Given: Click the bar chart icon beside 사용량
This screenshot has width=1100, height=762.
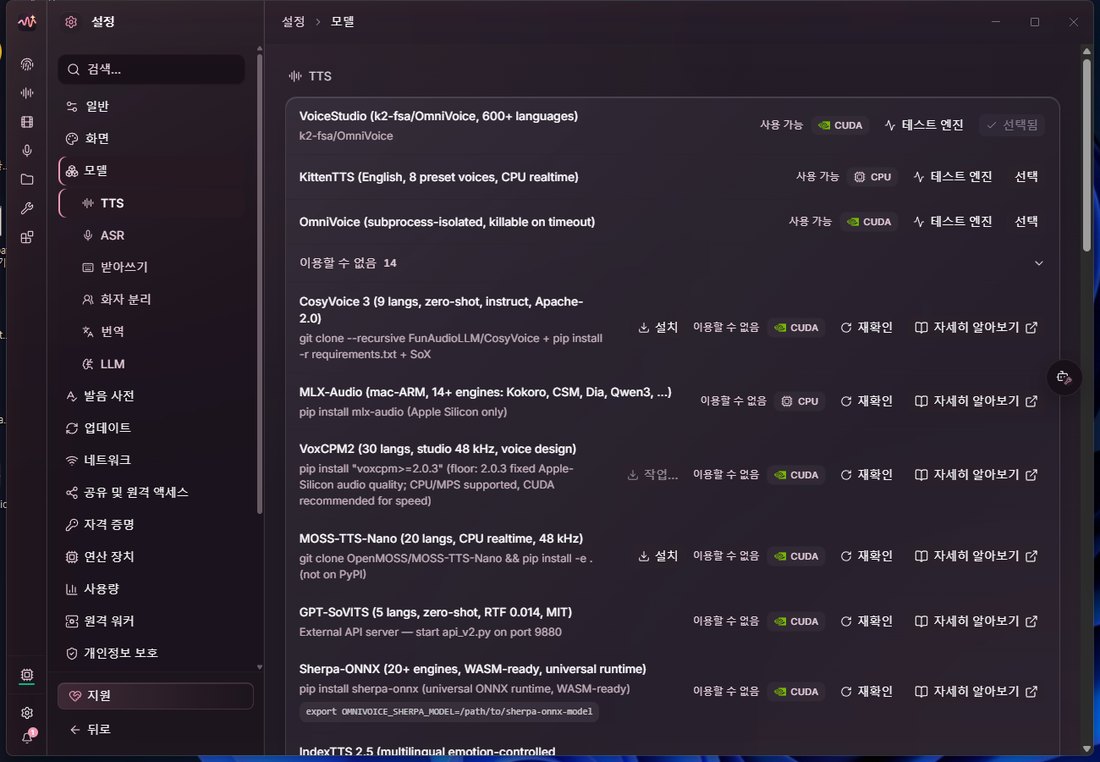Looking at the screenshot, I should [72, 589].
